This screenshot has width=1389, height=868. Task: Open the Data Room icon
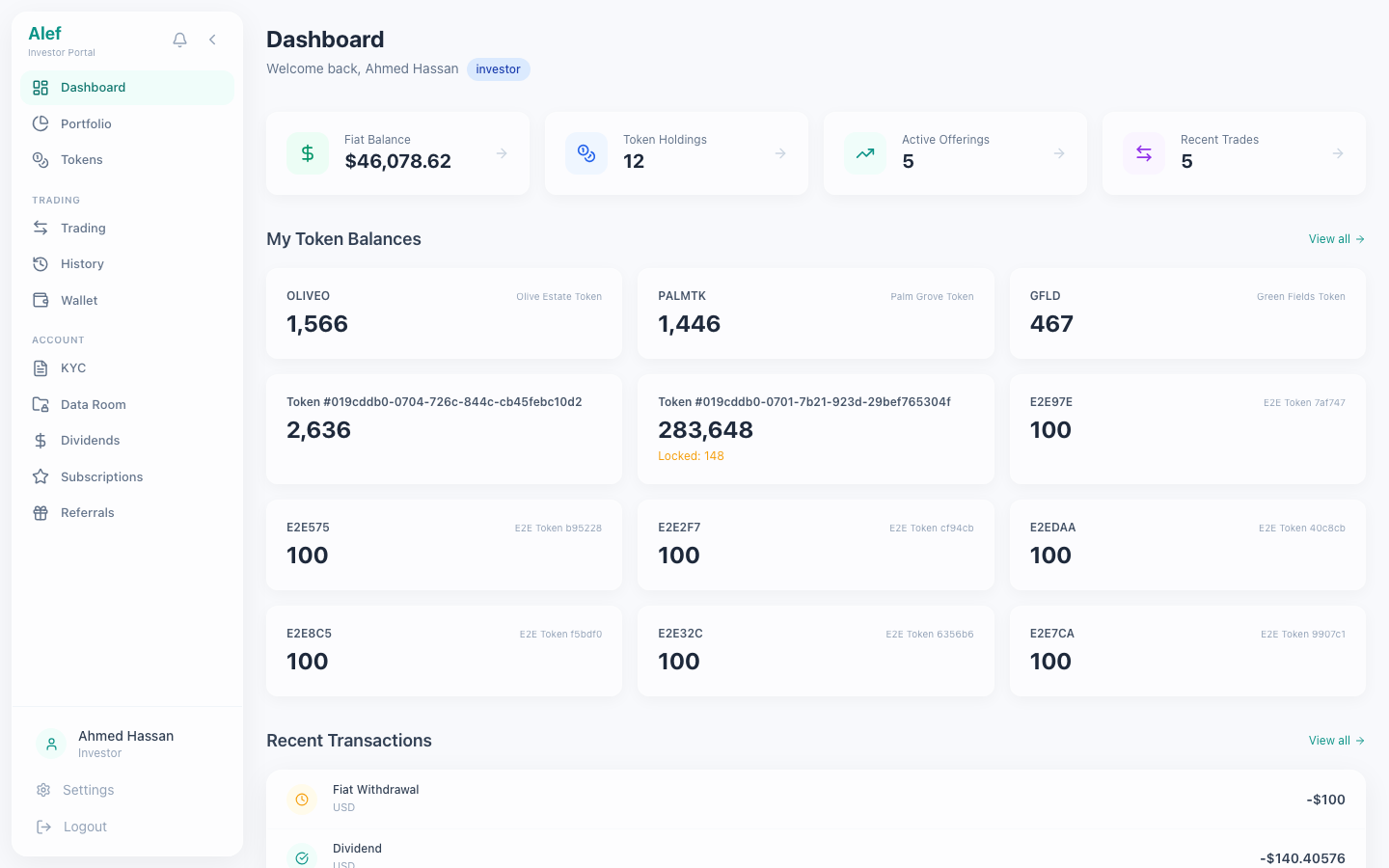40,404
